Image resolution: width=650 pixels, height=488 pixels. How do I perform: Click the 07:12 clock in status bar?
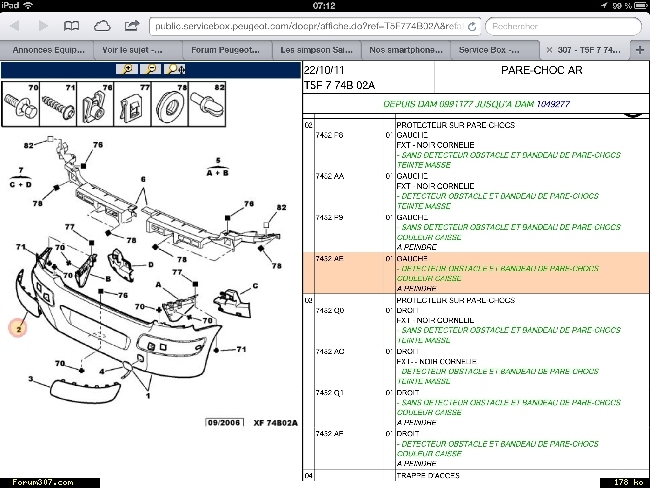pyautogui.click(x=324, y=6)
